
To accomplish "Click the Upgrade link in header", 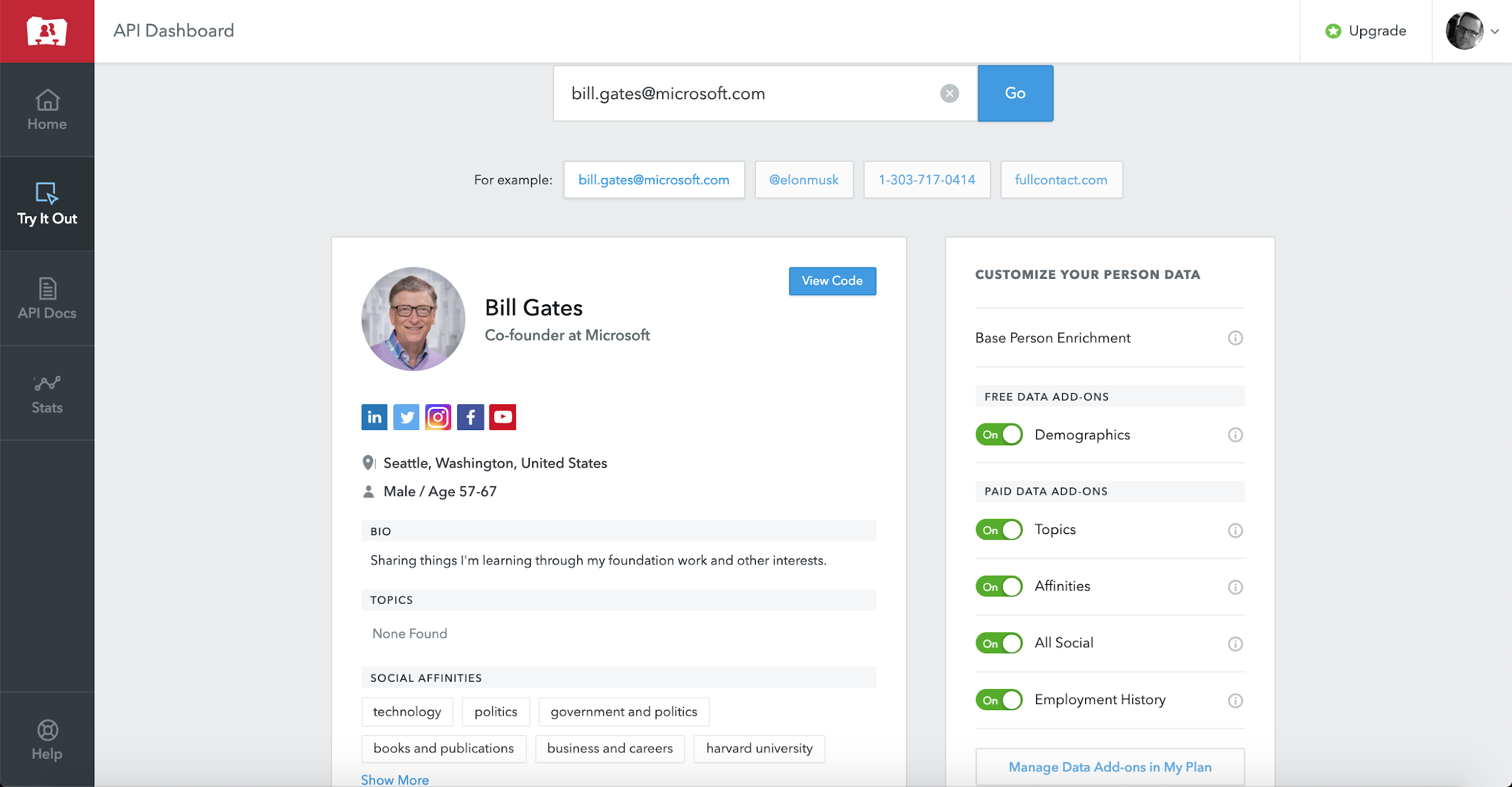I will point(1377,31).
